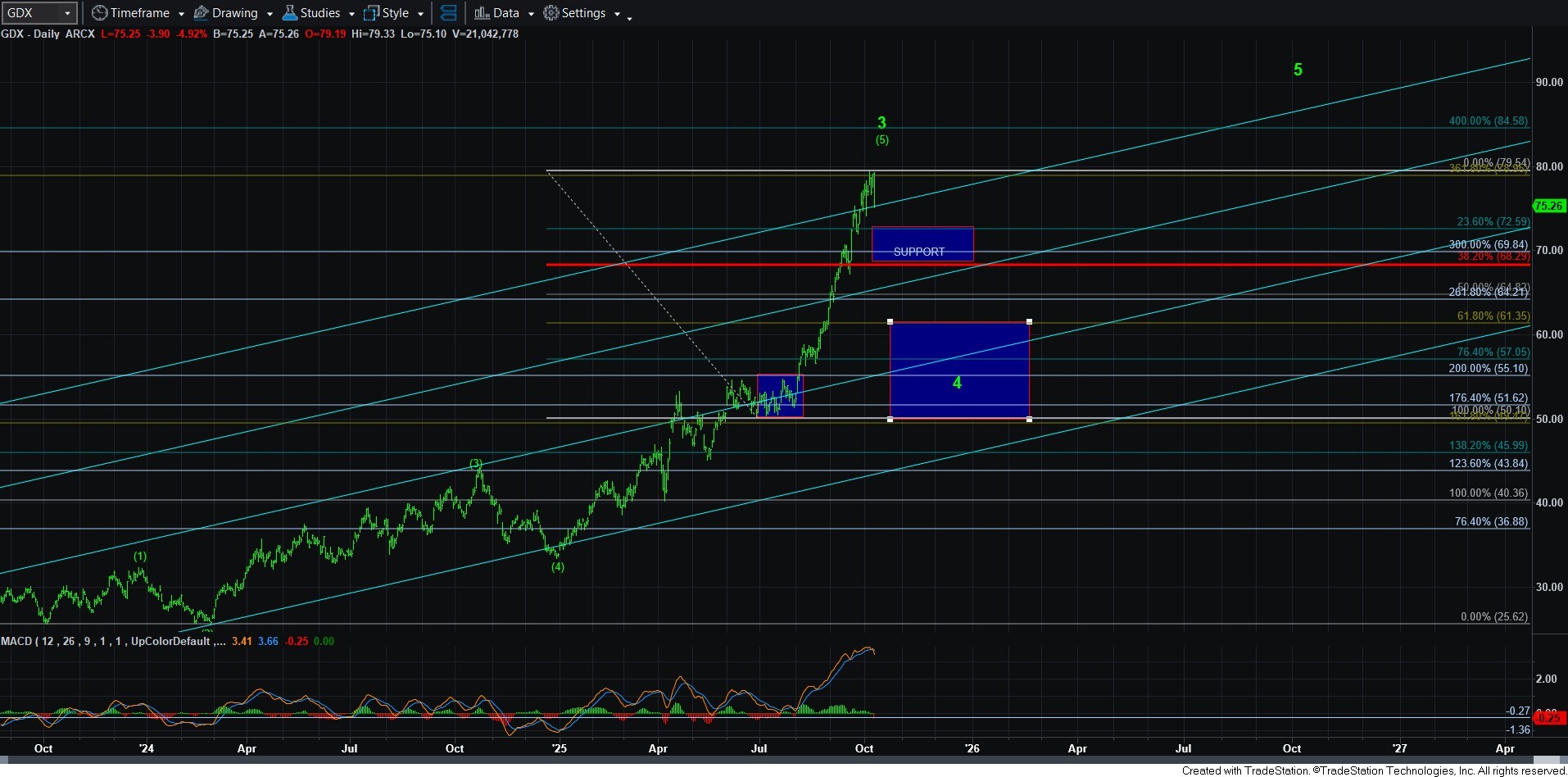
Task: Click the GDX symbol entry field
Action: click(x=31, y=13)
